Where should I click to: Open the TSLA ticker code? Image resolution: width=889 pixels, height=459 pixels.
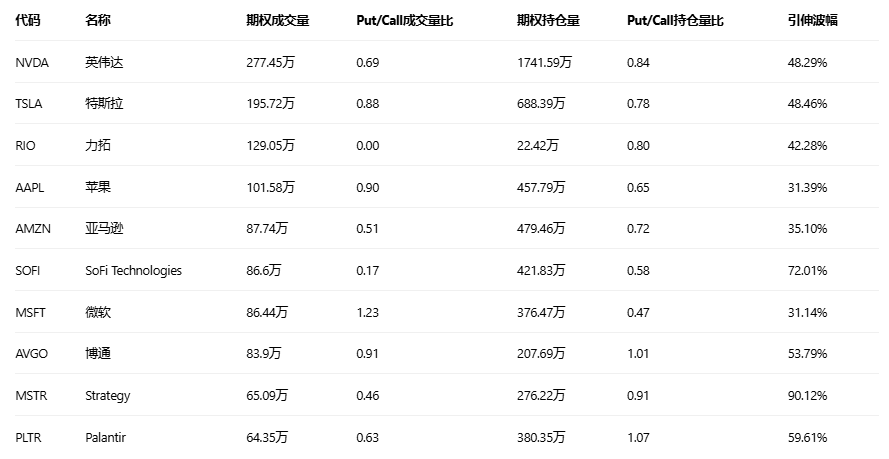pos(30,104)
